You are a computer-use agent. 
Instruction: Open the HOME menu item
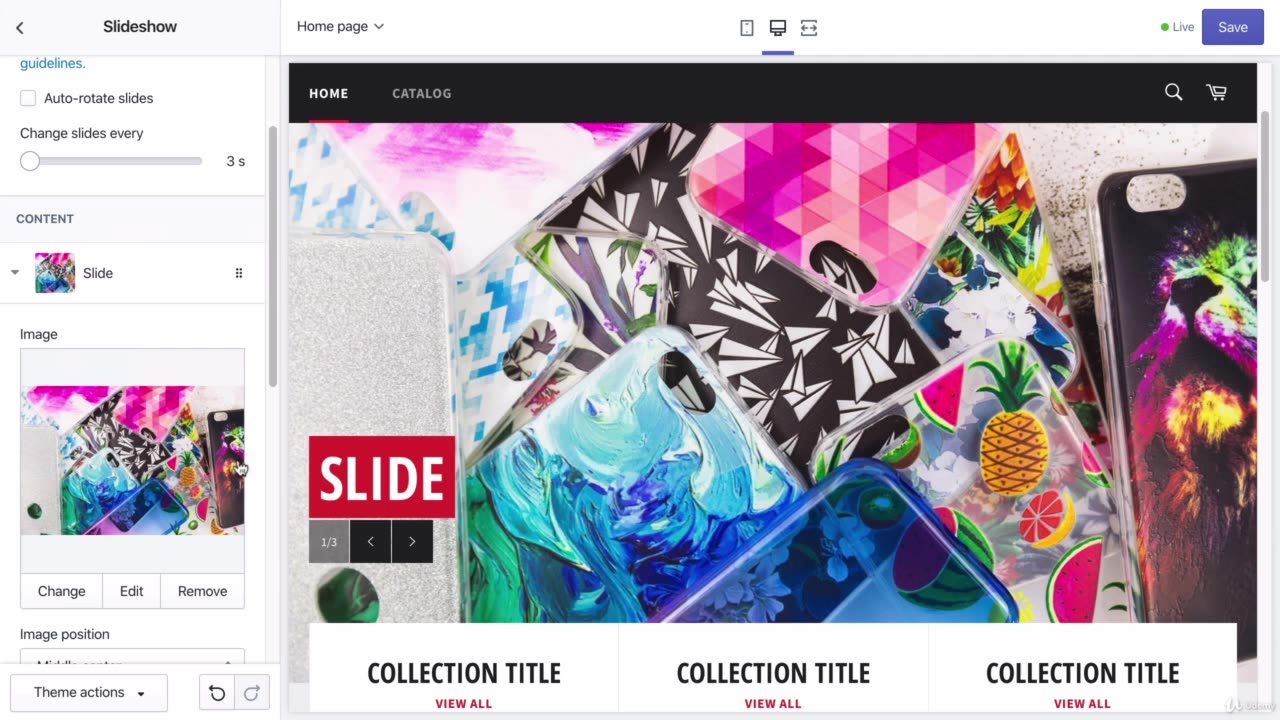pyautogui.click(x=328, y=93)
